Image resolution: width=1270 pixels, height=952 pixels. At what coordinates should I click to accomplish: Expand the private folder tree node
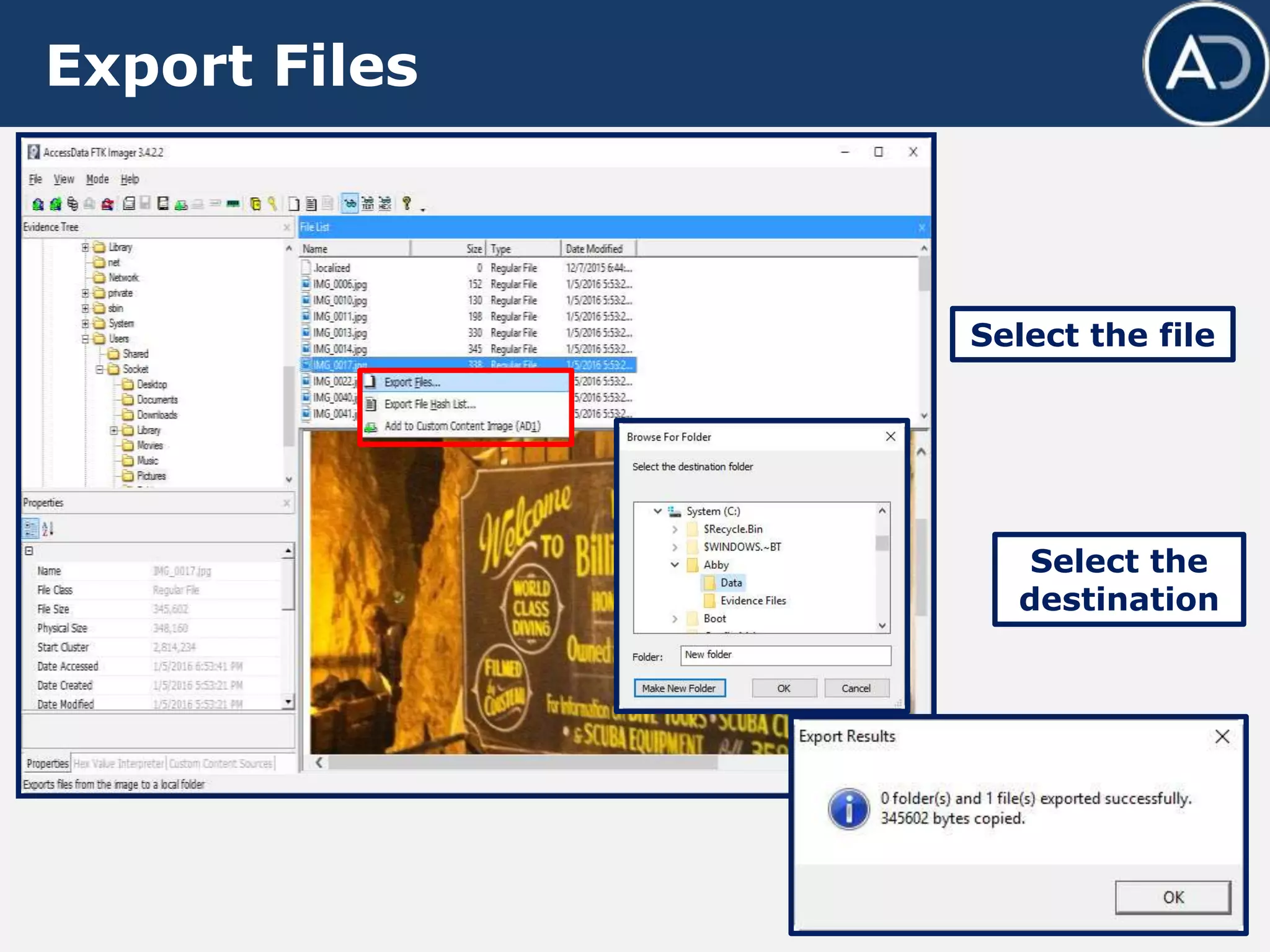tap(86, 293)
